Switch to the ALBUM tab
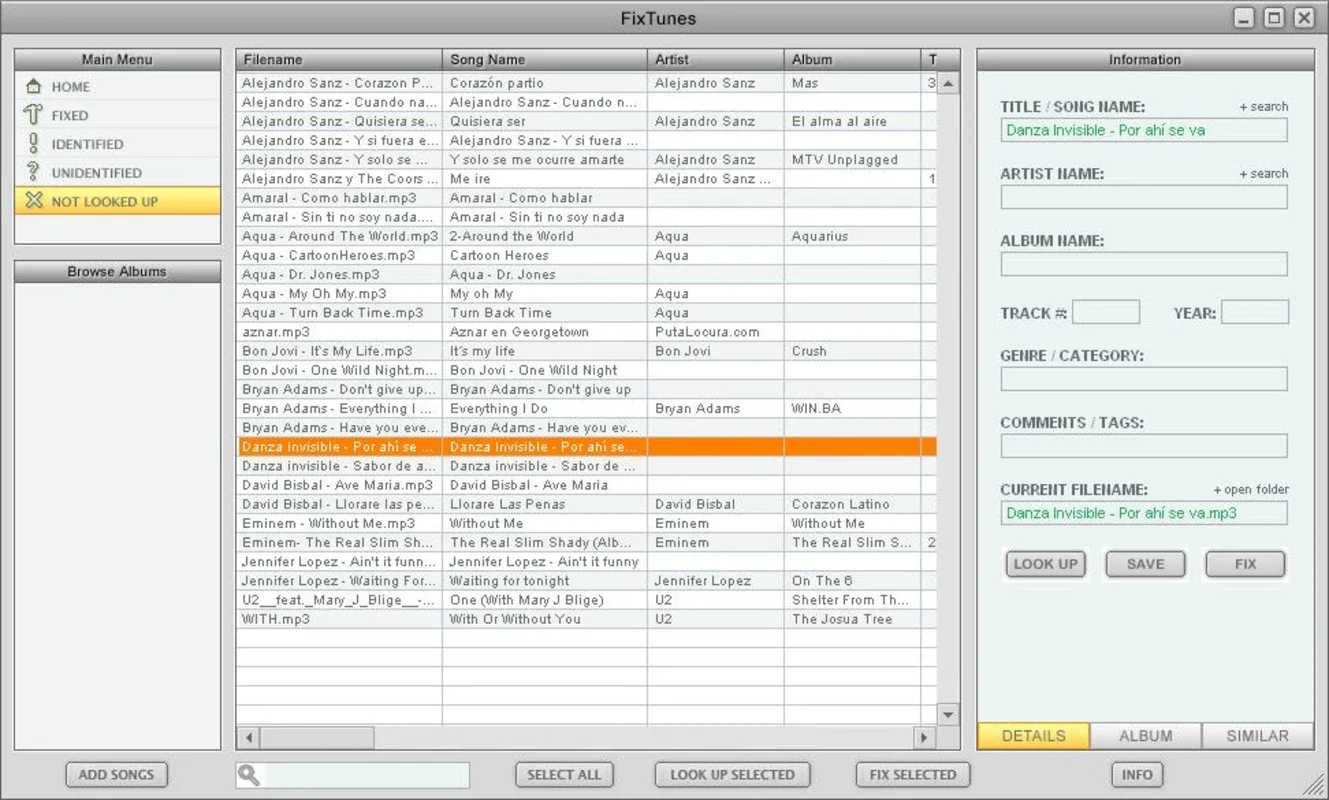This screenshot has height=800, width=1329. (1145, 736)
